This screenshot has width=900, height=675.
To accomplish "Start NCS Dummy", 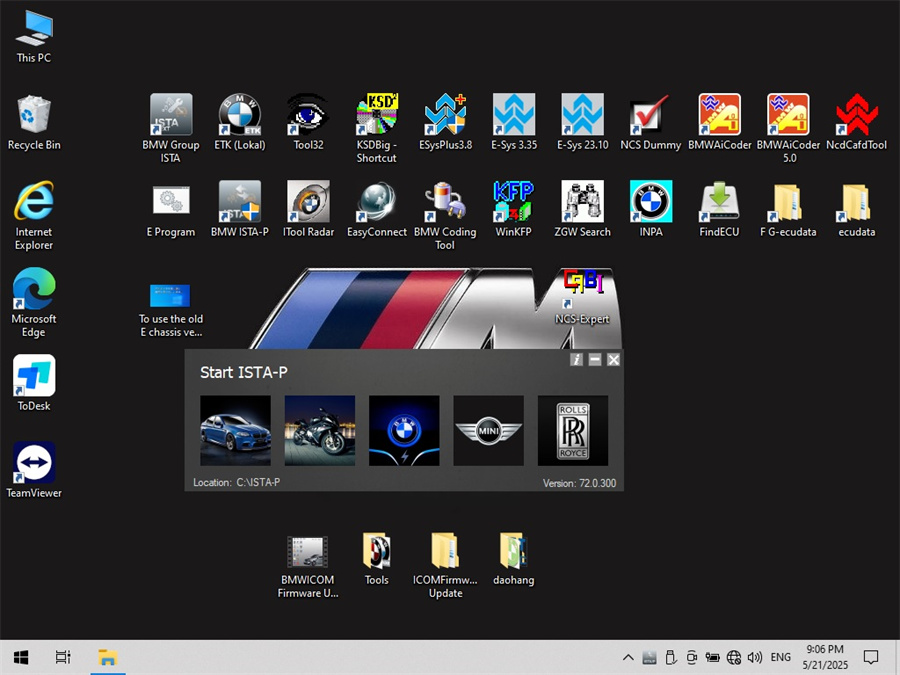I will coord(650,114).
